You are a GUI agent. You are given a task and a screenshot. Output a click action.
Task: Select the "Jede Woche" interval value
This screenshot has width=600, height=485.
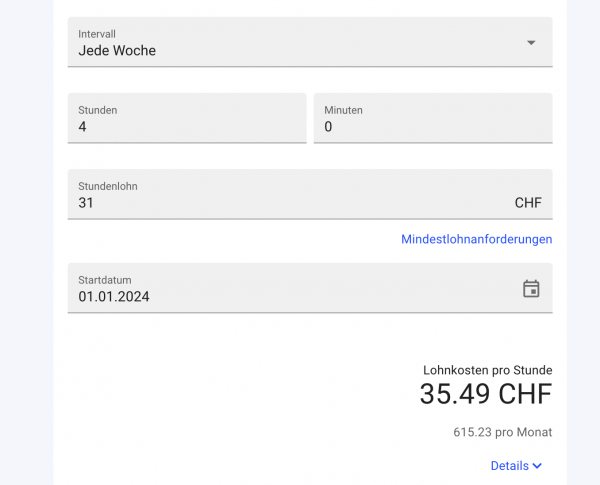coord(117,50)
